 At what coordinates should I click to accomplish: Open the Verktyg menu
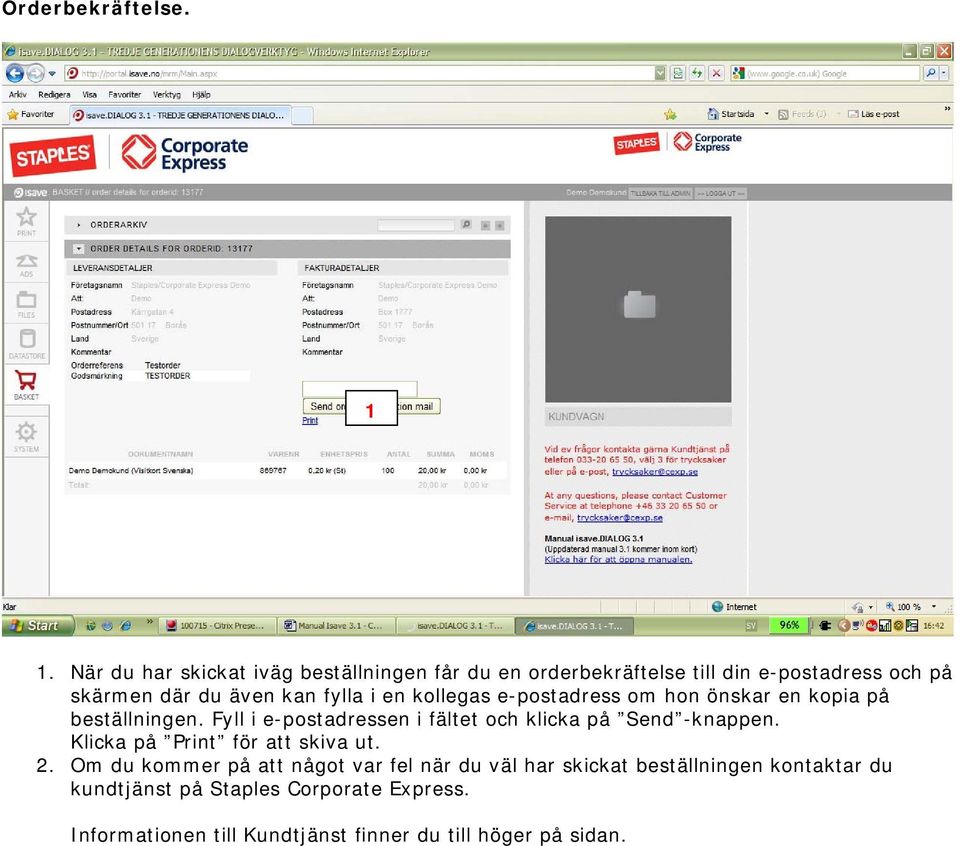click(167, 94)
